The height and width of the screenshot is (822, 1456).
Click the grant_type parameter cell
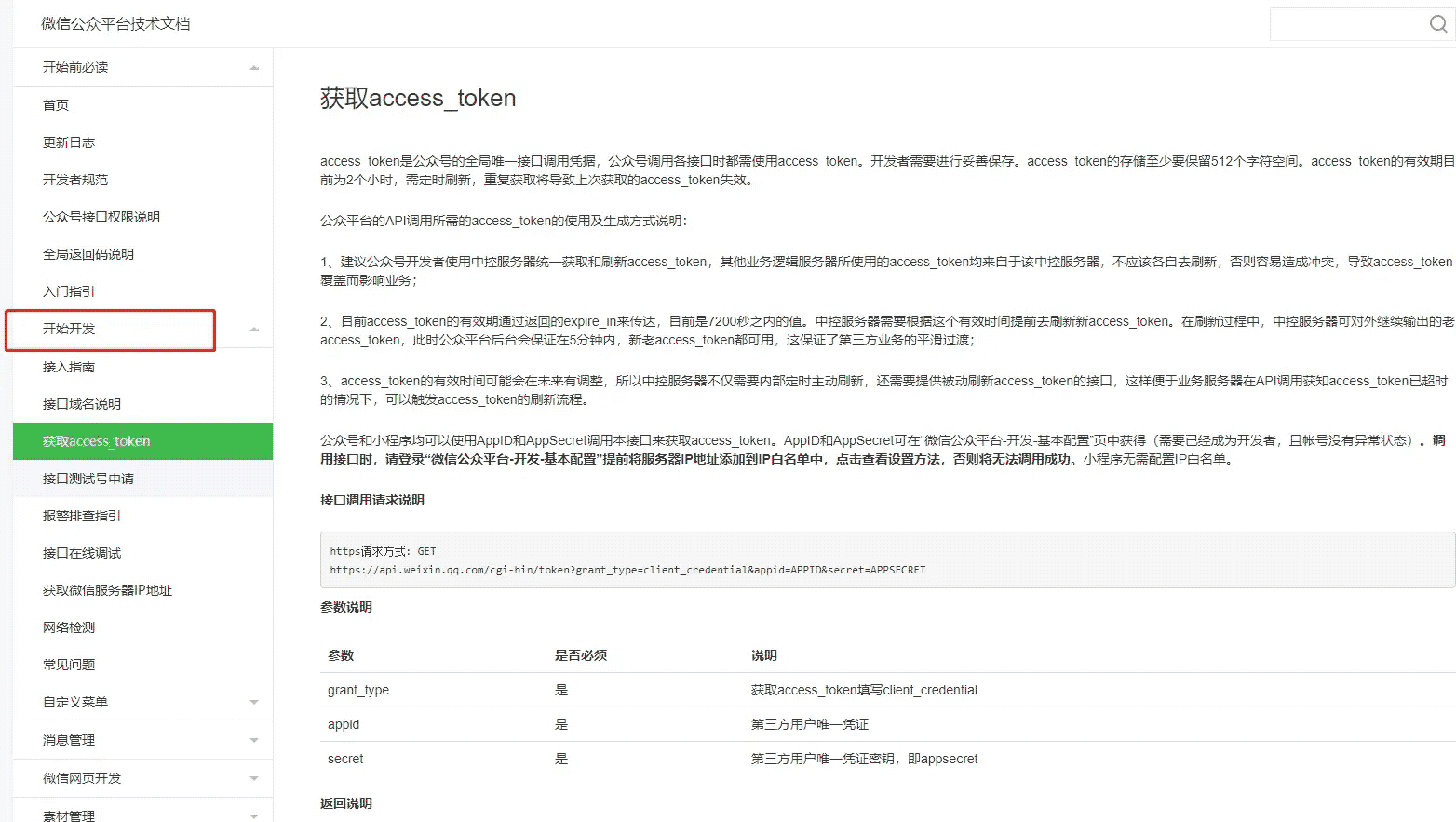pyautogui.click(x=358, y=690)
